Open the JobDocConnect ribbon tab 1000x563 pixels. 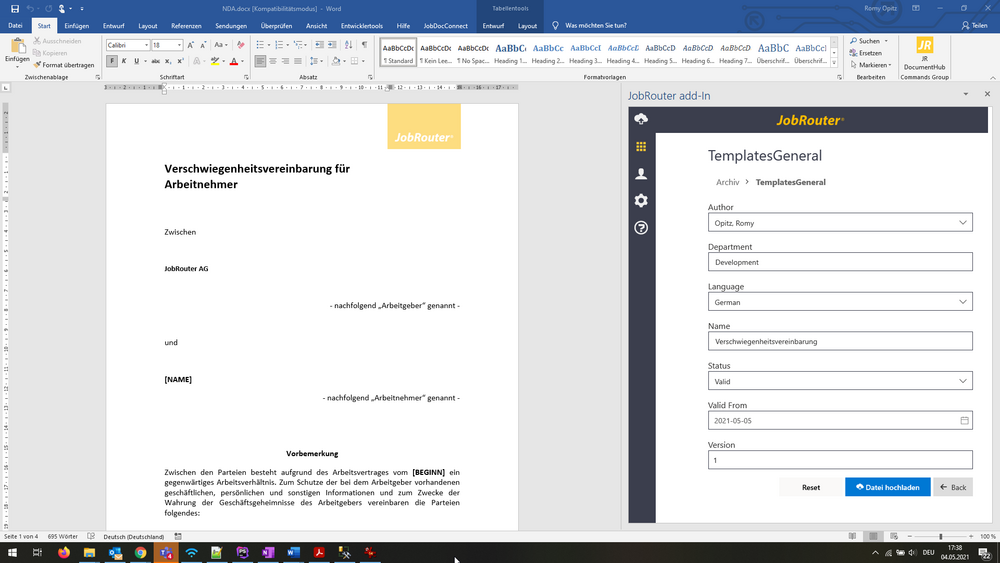(444, 26)
